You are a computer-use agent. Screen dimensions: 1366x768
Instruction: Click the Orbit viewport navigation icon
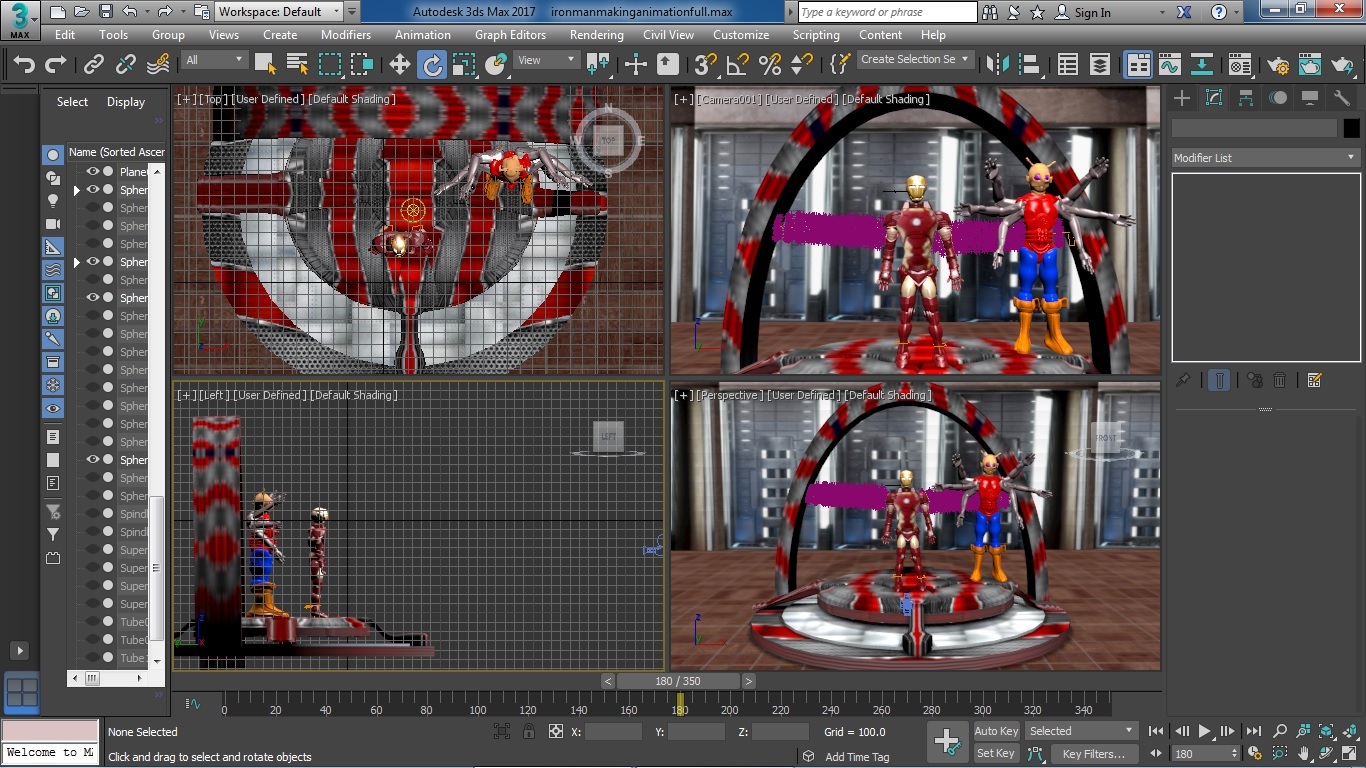1327,754
